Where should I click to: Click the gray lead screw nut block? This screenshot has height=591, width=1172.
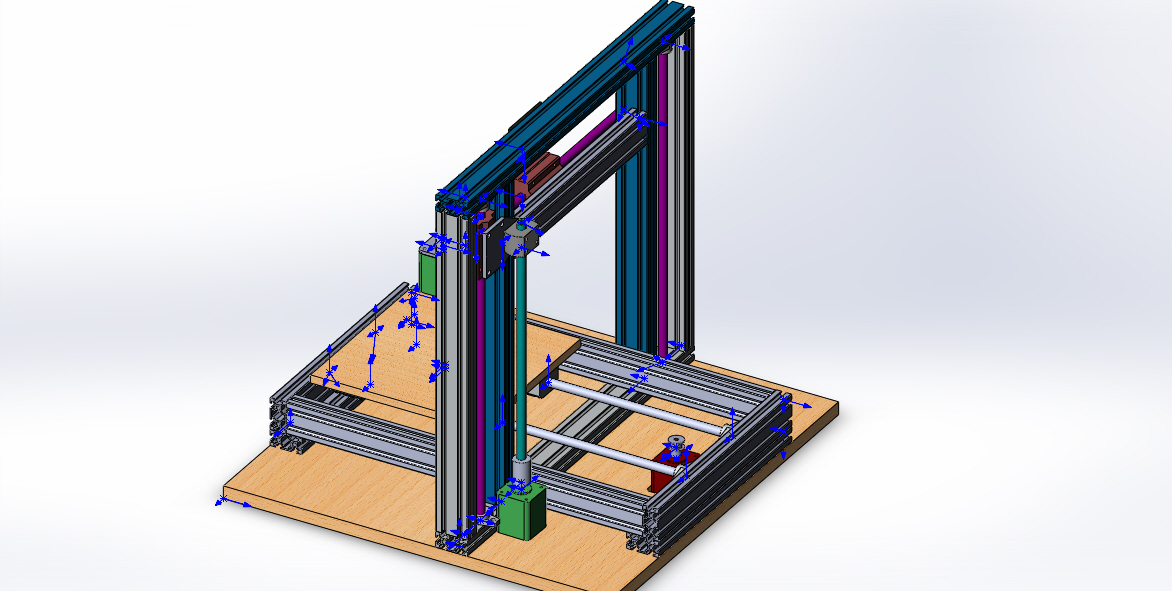point(521,238)
